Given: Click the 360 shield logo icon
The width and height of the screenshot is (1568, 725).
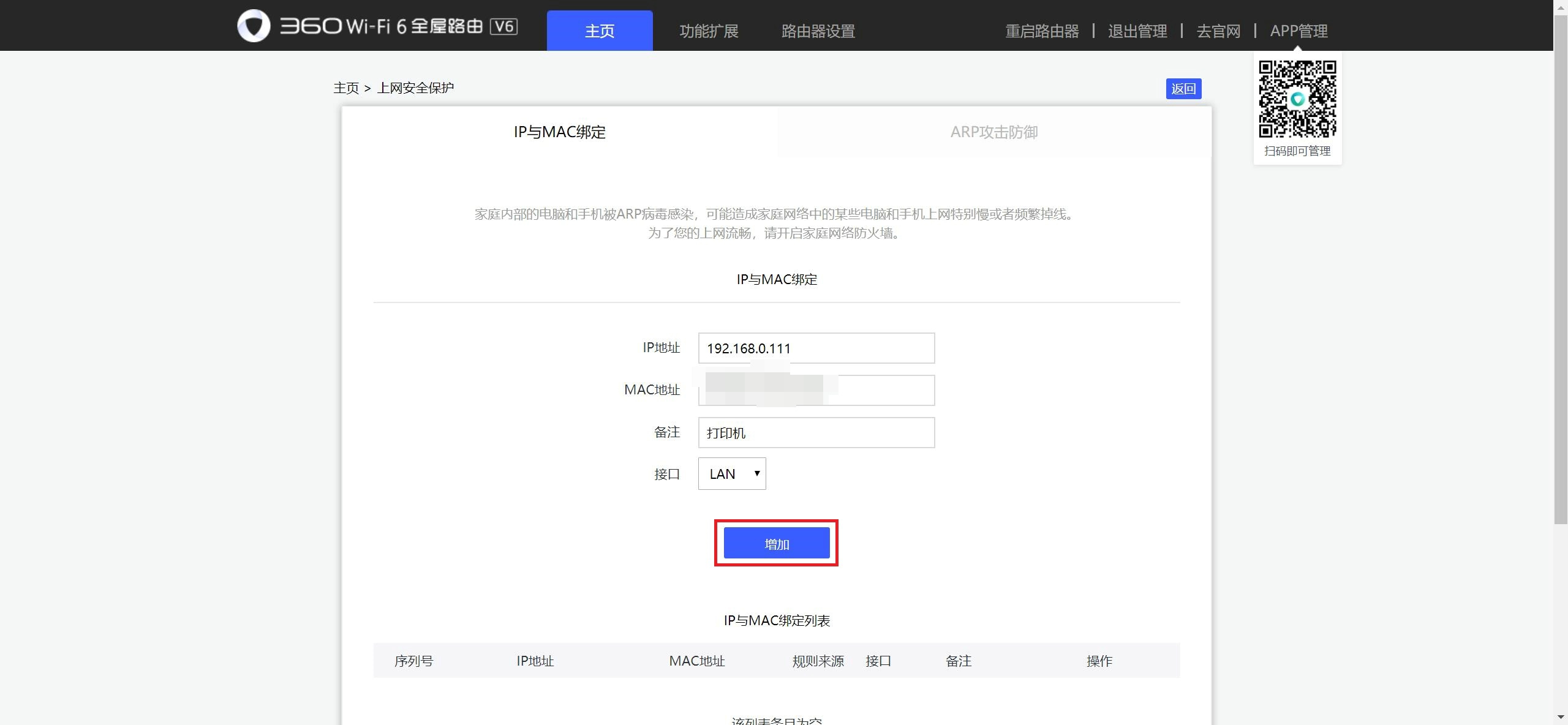Looking at the screenshot, I should (x=254, y=26).
